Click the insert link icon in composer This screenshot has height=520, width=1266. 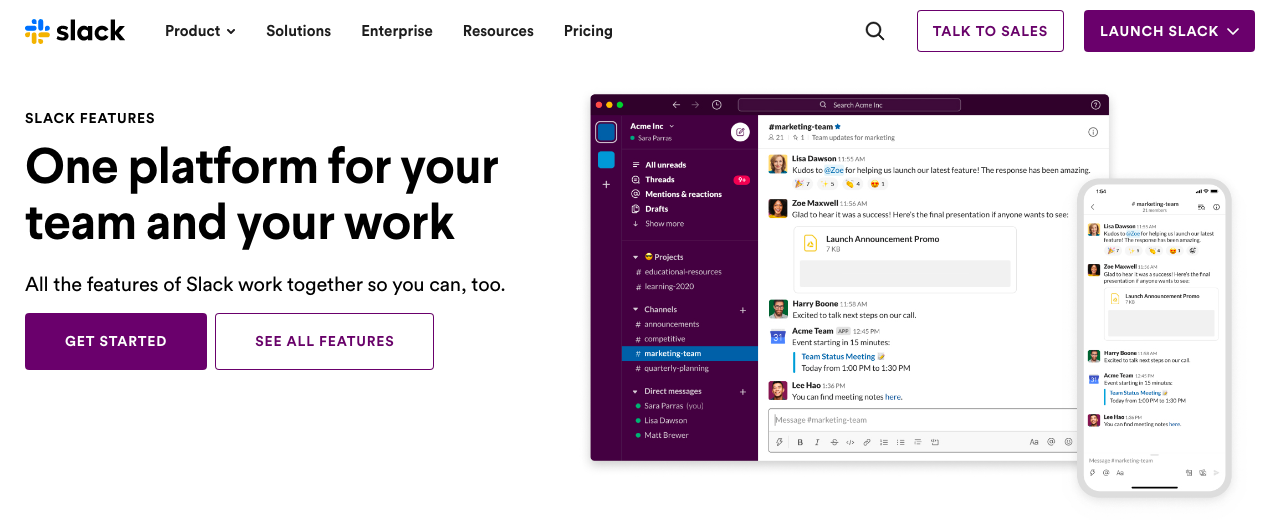[x=867, y=442]
